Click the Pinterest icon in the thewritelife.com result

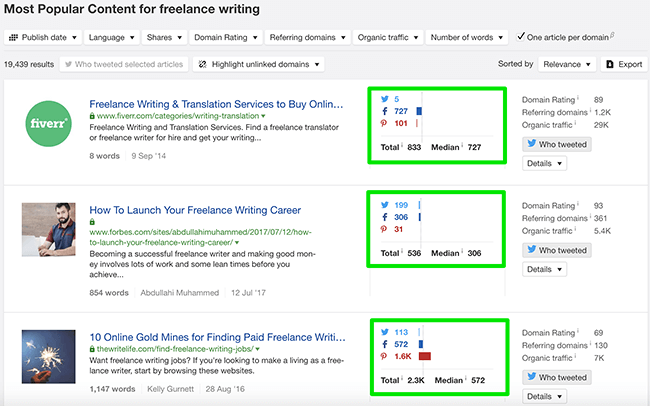tap(385, 356)
